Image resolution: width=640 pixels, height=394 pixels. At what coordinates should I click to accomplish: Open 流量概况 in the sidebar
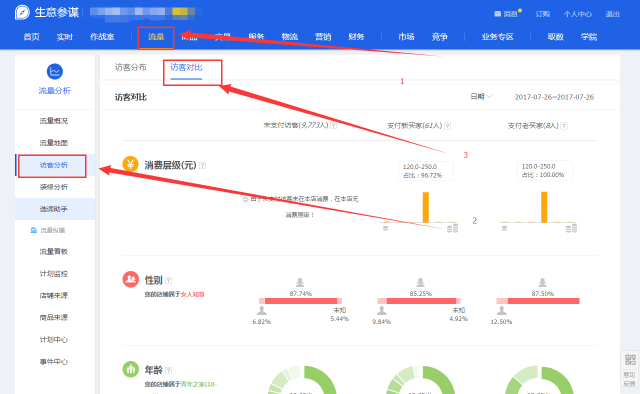pyautogui.click(x=54, y=121)
